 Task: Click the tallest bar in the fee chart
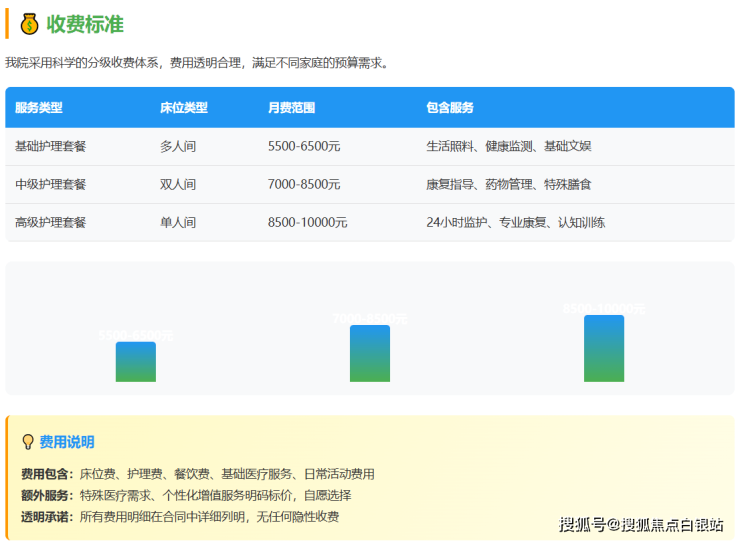604,348
